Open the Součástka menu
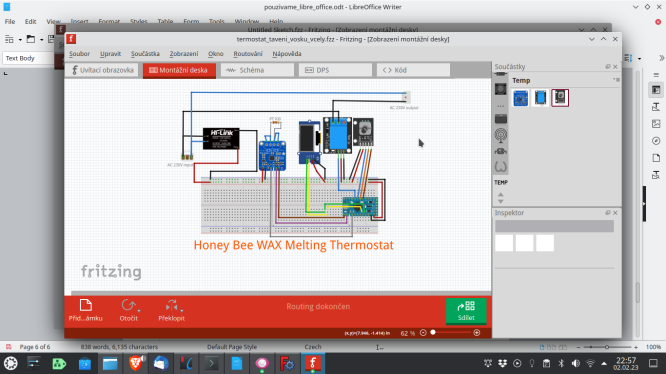666x374 pixels. pyautogui.click(x=145, y=54)
